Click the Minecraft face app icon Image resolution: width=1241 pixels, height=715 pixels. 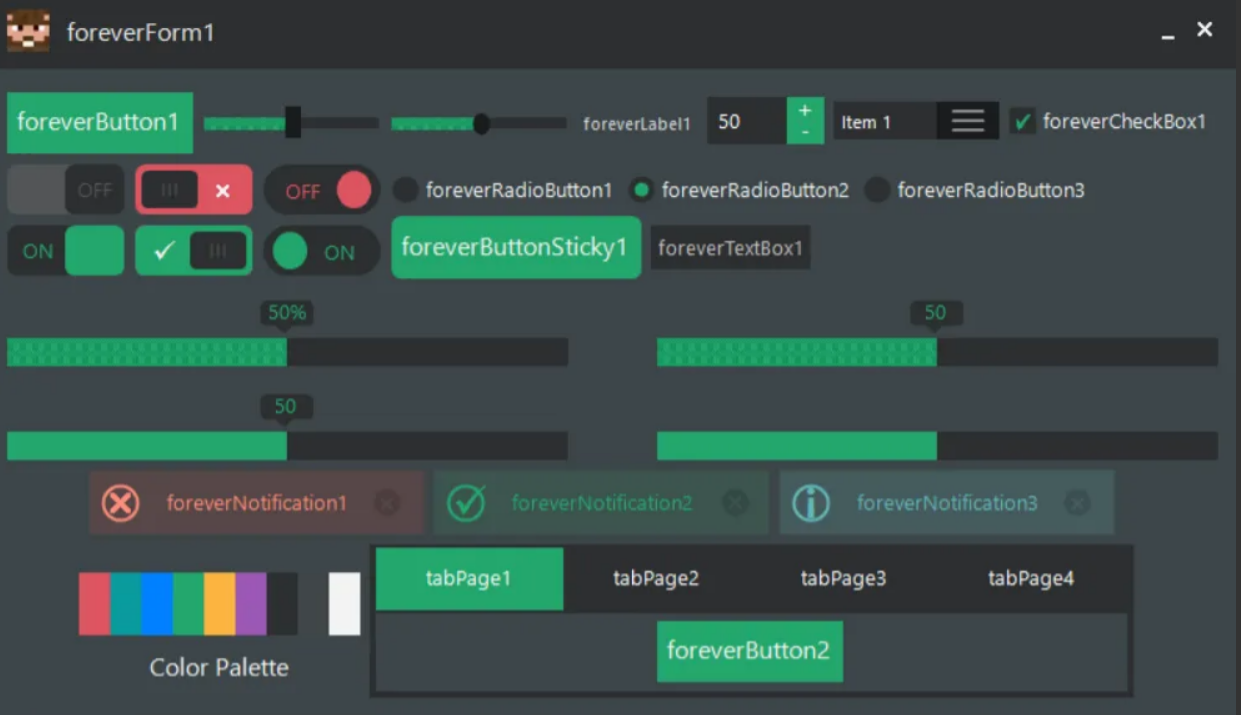(28, 31)
